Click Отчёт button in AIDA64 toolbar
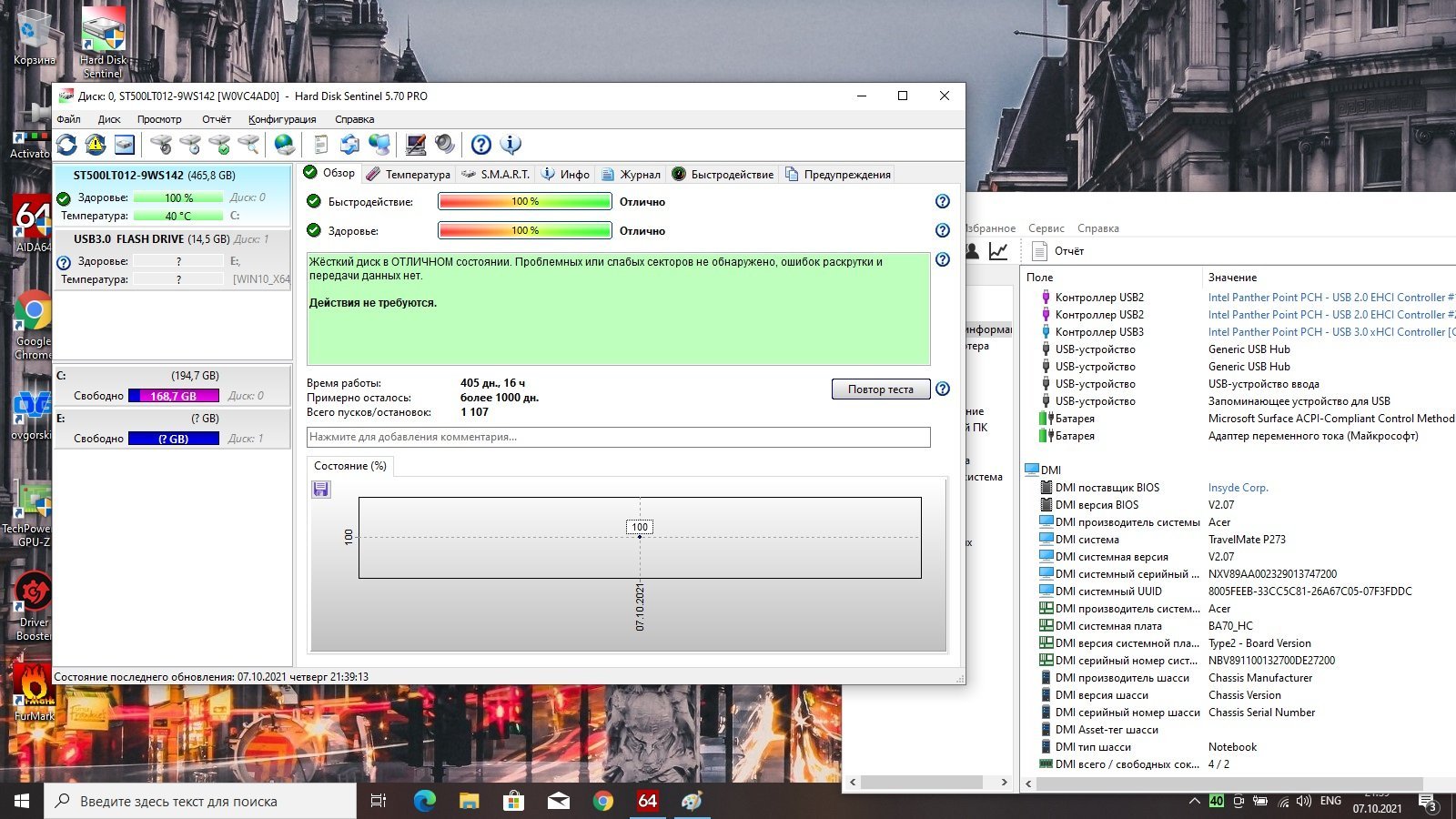Viewport: 1456px width, 819px height. pyautogui.click(x=1059, y=251)
